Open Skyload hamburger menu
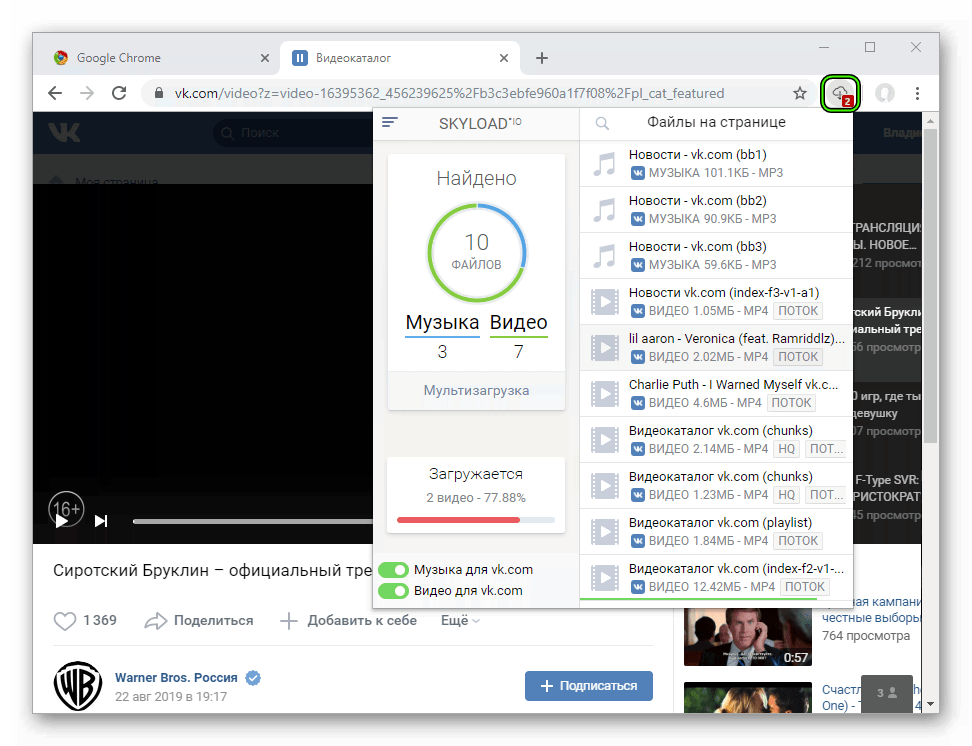 coord(389,122)
